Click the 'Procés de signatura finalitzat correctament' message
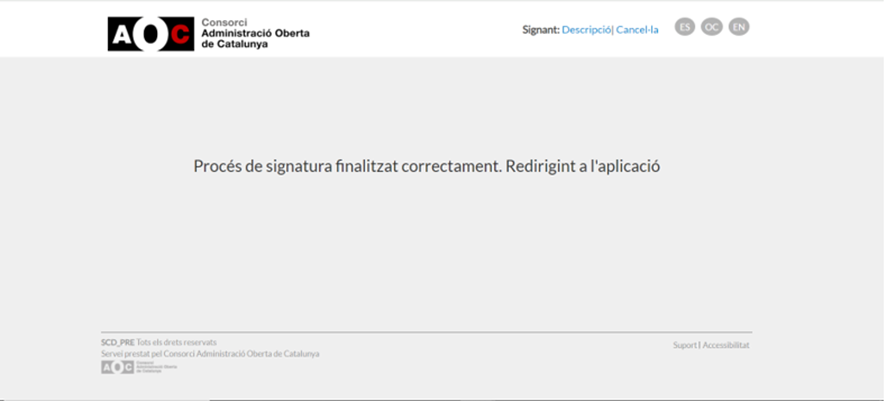This screenshot has width=886, height=401. (x=348, y=167)
